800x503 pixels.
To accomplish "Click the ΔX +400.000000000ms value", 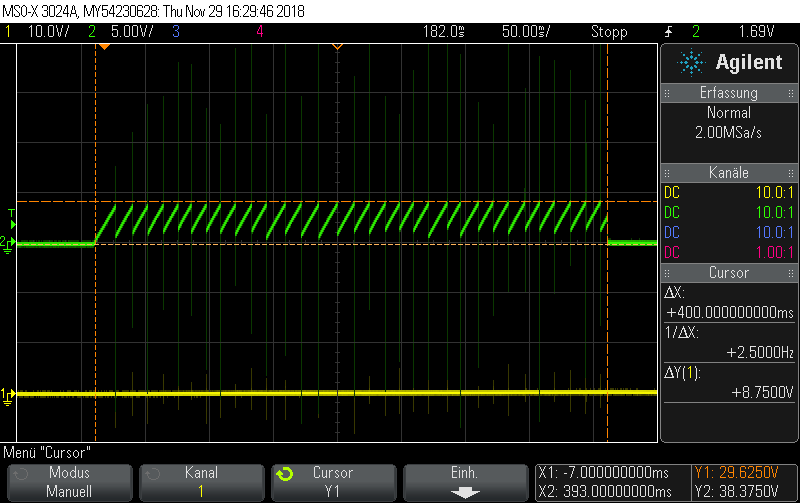I will [x=730, y=312].
